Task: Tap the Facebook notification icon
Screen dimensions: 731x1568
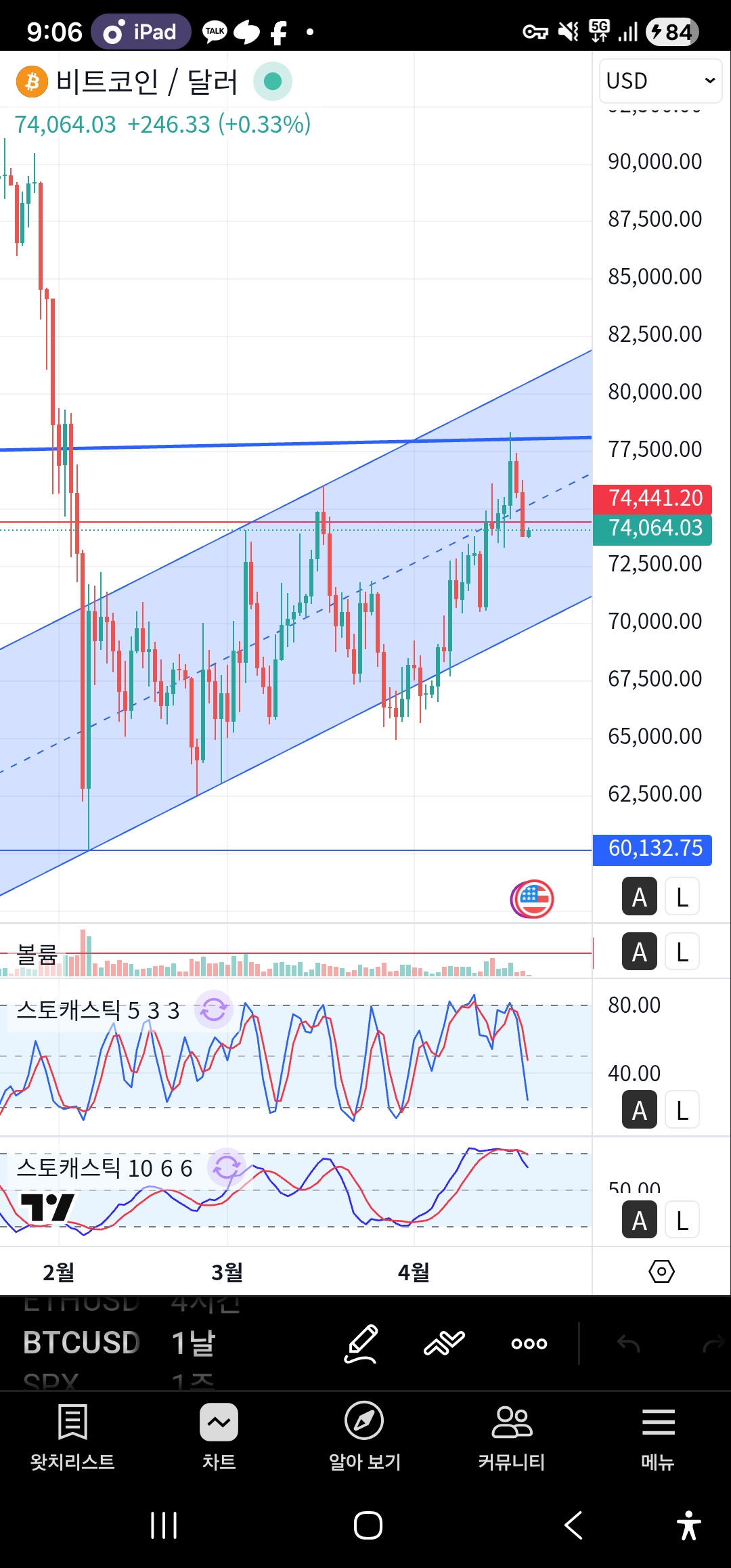Action: click(x=278, y=32)
